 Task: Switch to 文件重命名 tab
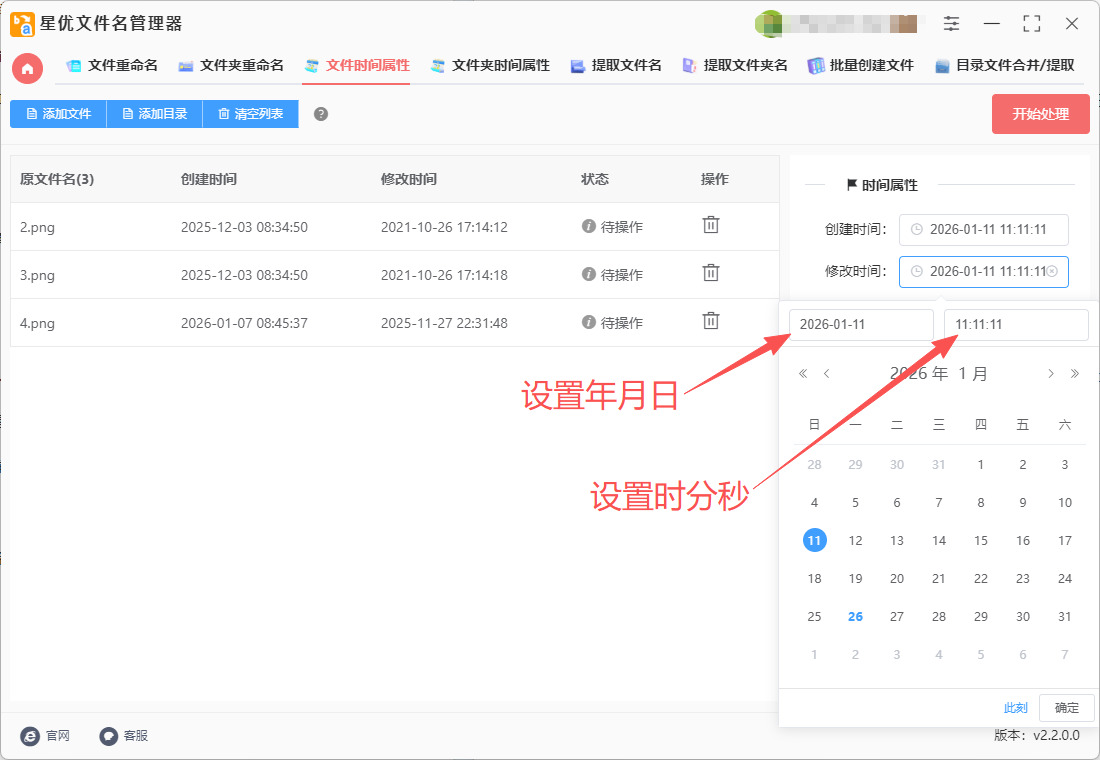click(112, 66)
